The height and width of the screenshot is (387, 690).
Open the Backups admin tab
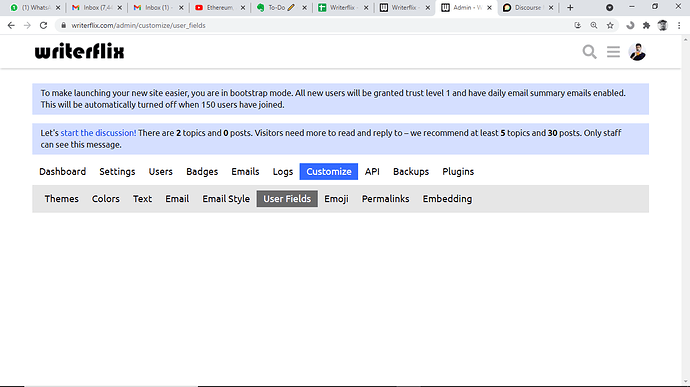(x=411, y=172)
